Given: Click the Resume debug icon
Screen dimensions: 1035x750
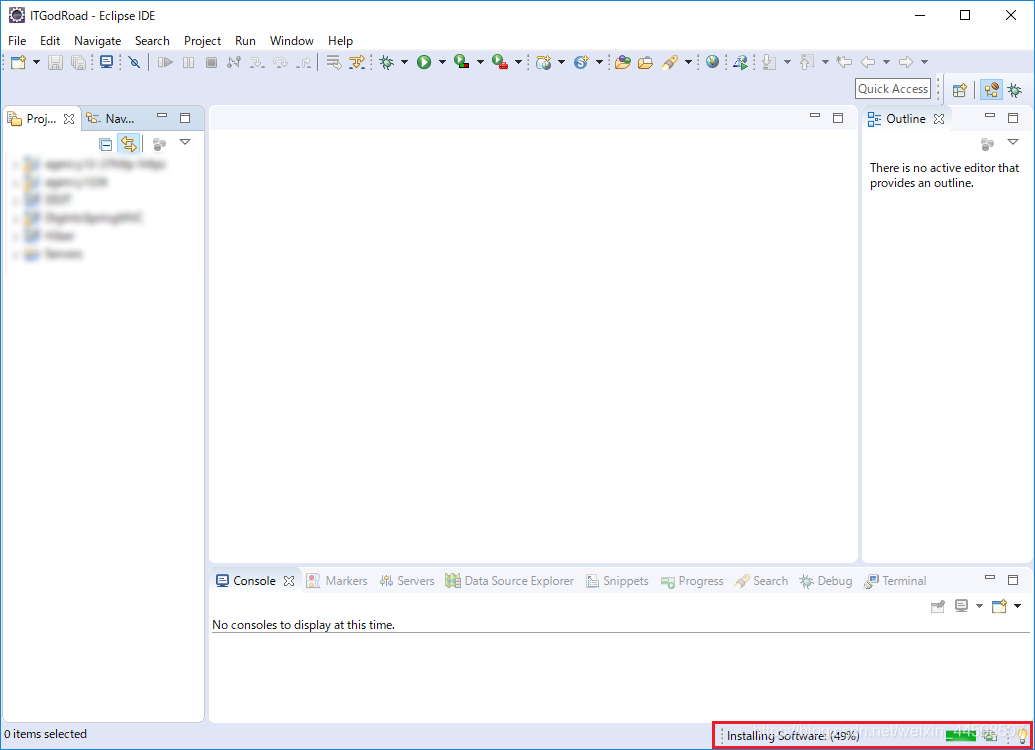Looking at the screenshot, I should (165, 62).
